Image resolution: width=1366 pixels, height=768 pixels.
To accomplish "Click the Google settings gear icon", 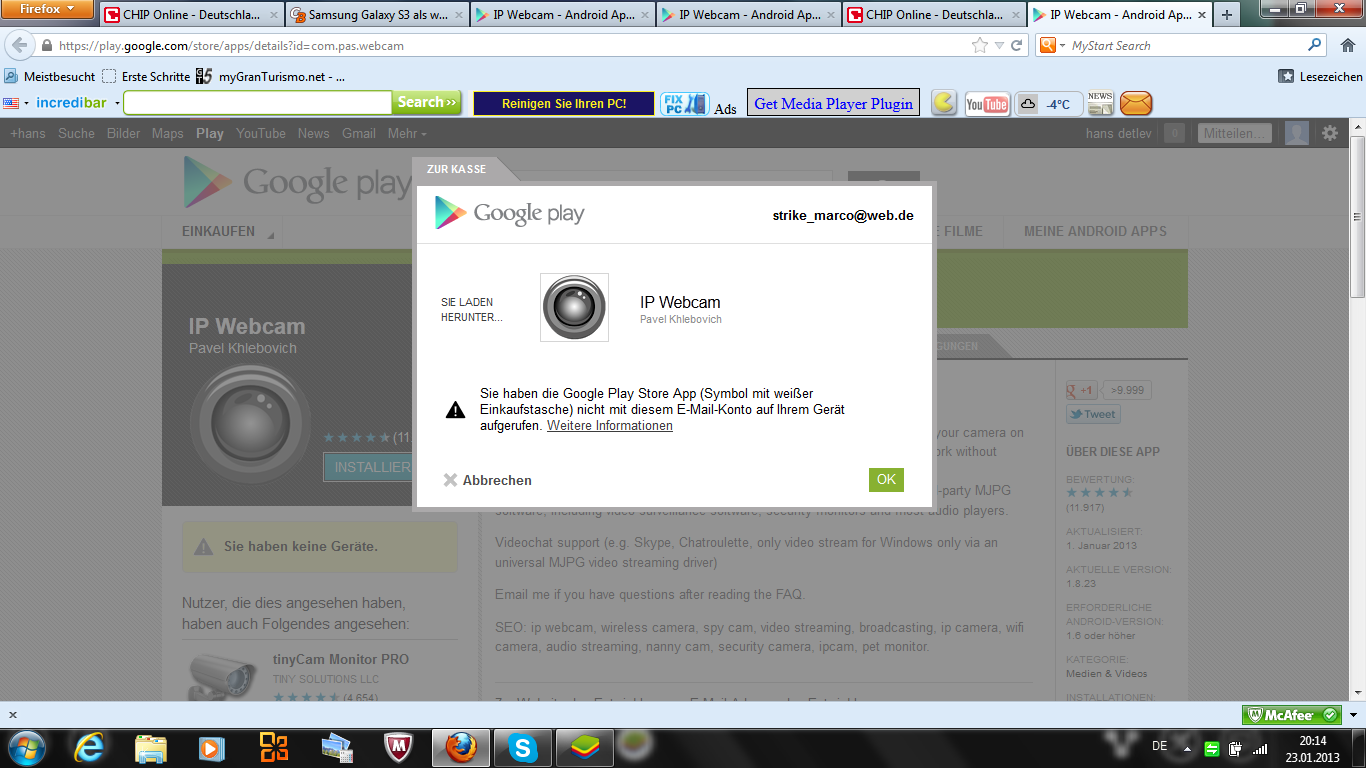I will click(1330, 133).
